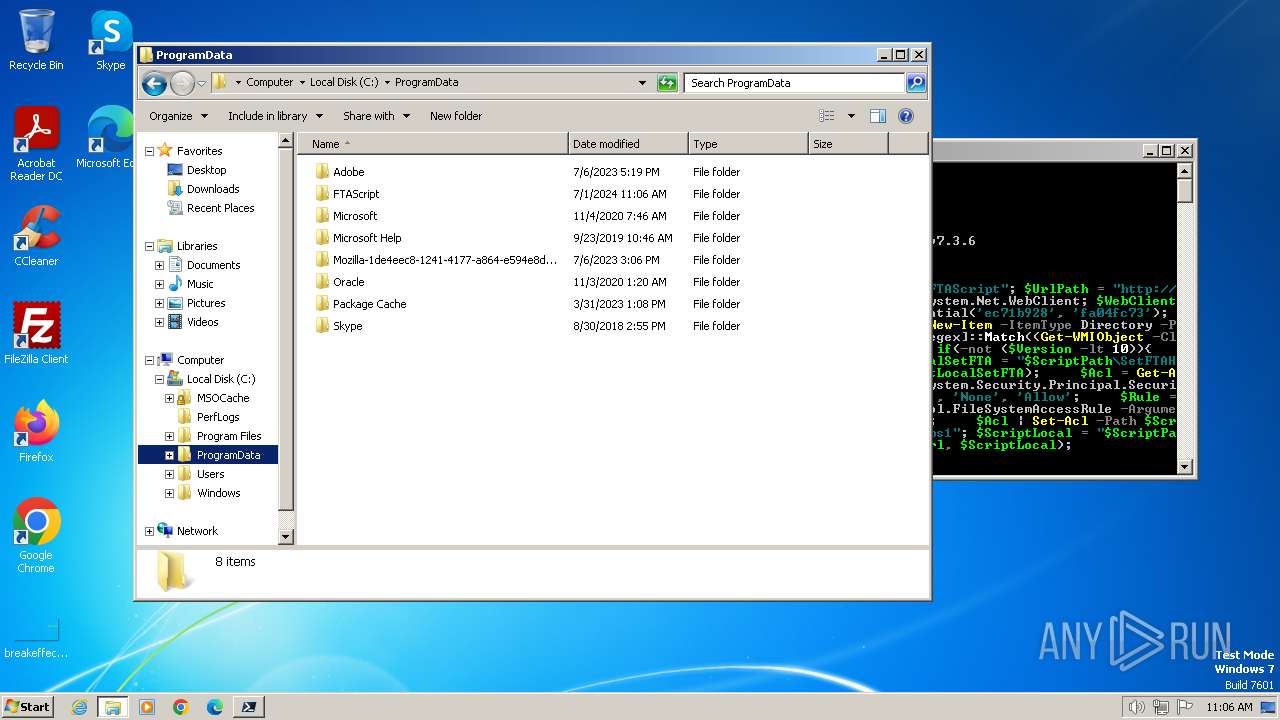1280x720 pixels.
Task: Click Local Disk (C:) in address bar
Action: 344,83
